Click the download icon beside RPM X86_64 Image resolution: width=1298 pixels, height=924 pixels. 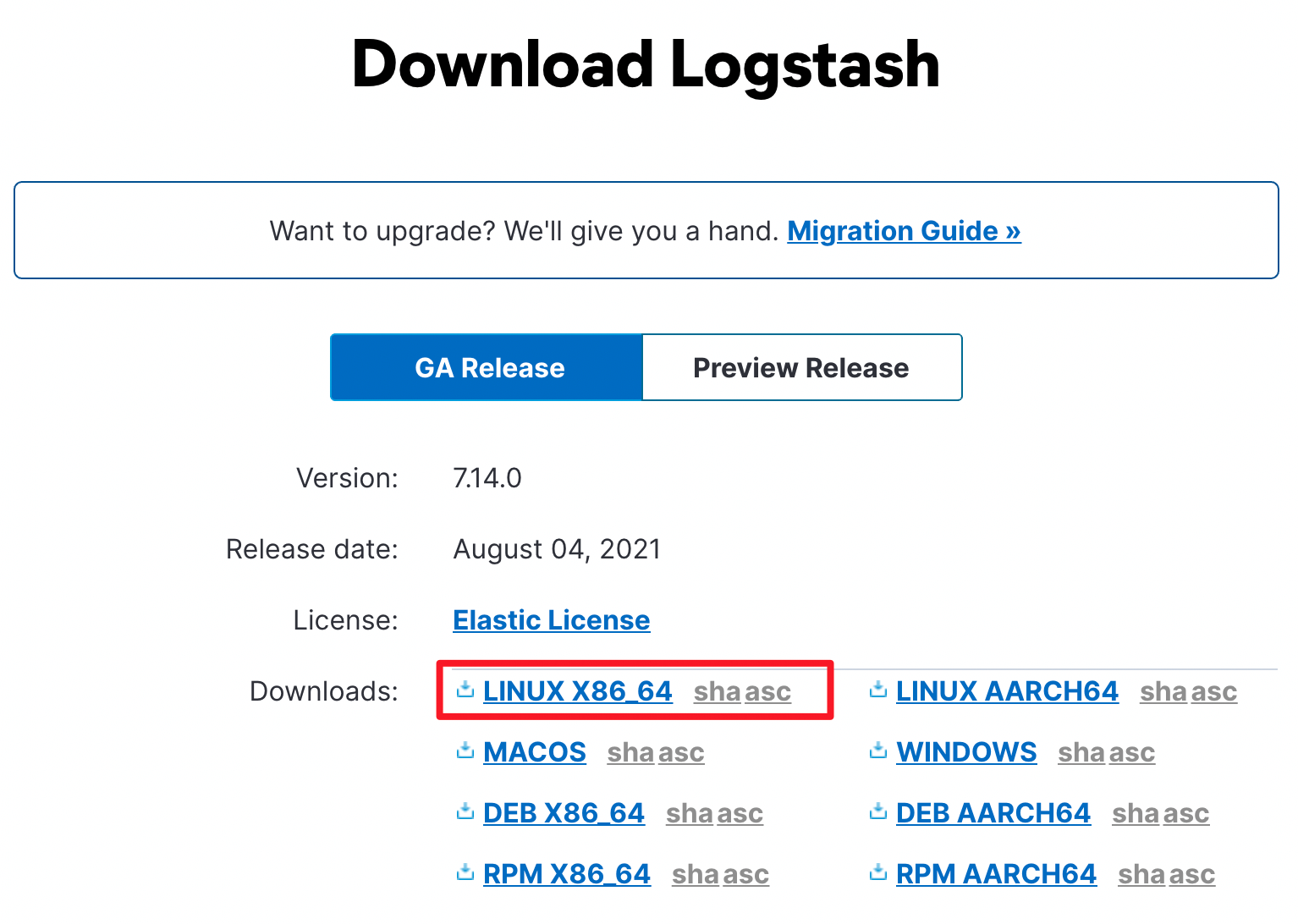tap(465, 872)
